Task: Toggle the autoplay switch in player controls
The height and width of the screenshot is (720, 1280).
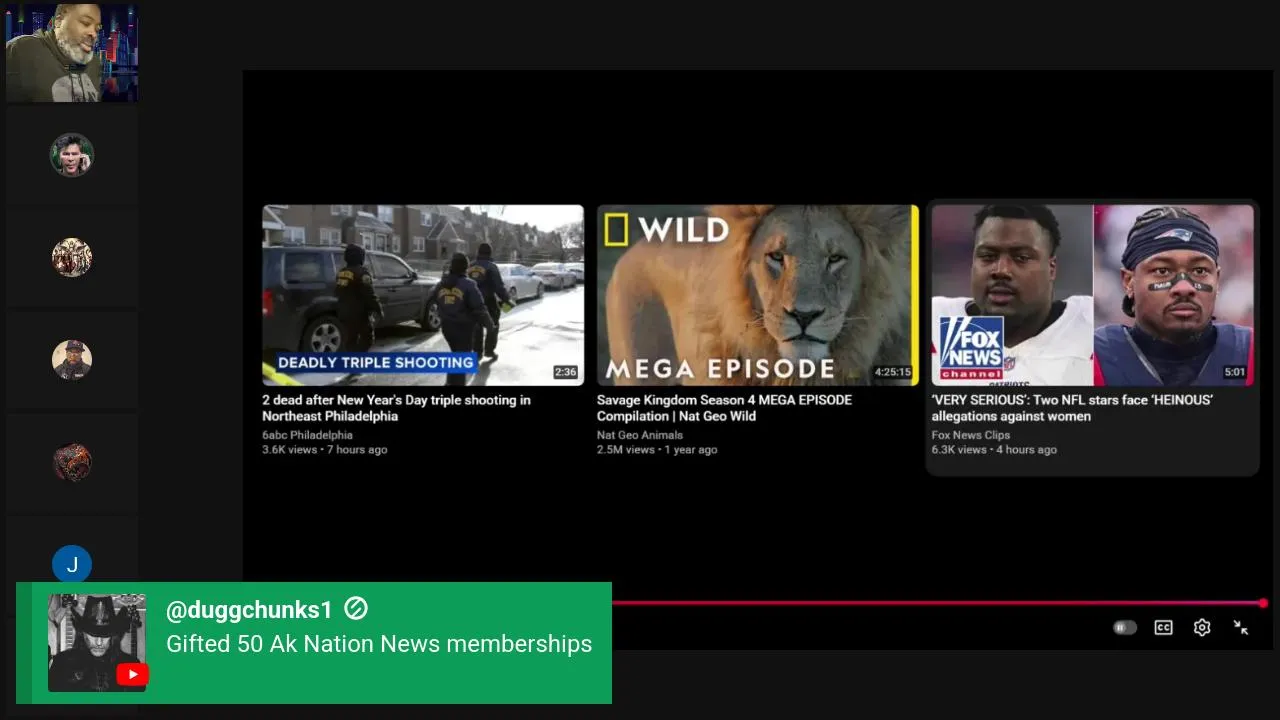Action: click(1125, 628)
